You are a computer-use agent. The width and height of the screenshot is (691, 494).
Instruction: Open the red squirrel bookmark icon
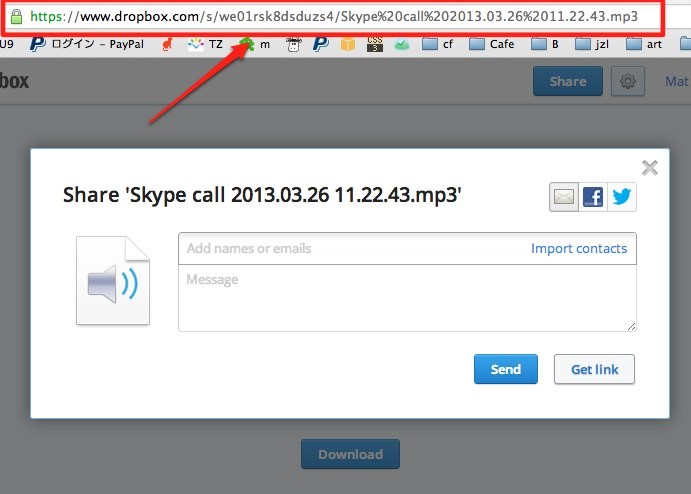click(x=167, y=44)
